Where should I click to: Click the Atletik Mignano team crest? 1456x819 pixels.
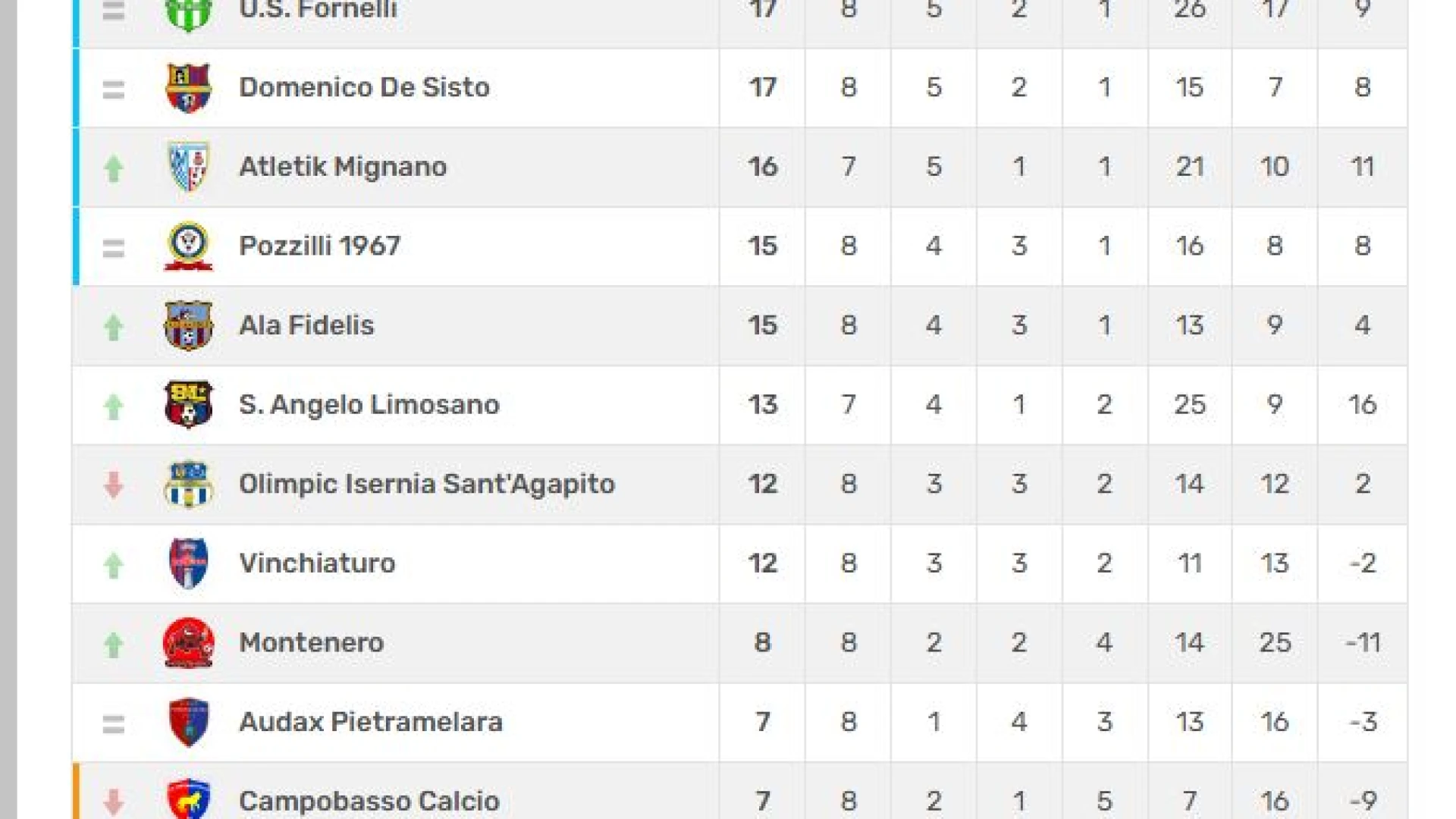click(x=188, y=167)
